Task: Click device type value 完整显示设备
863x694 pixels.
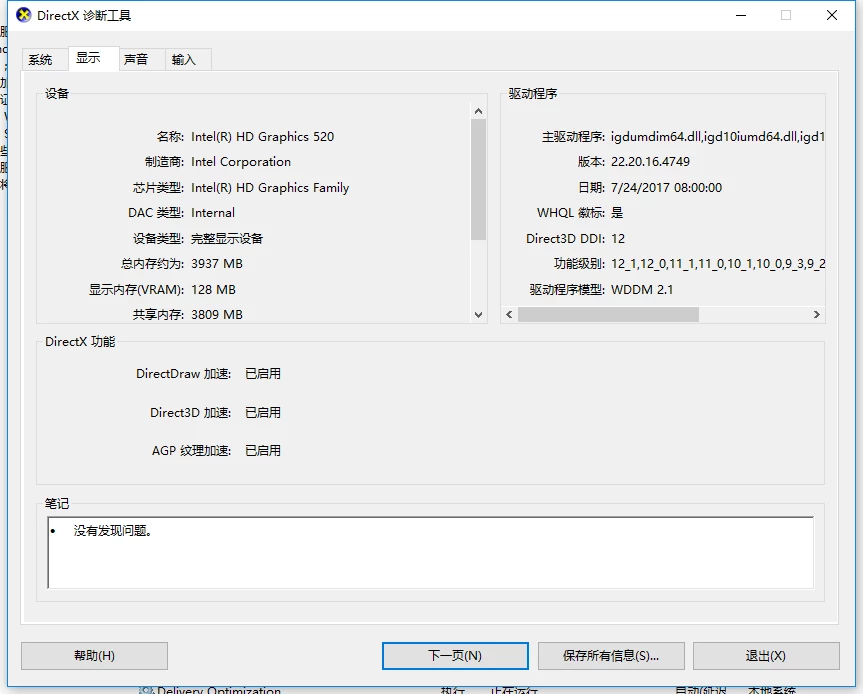Action: coord(227,238)
